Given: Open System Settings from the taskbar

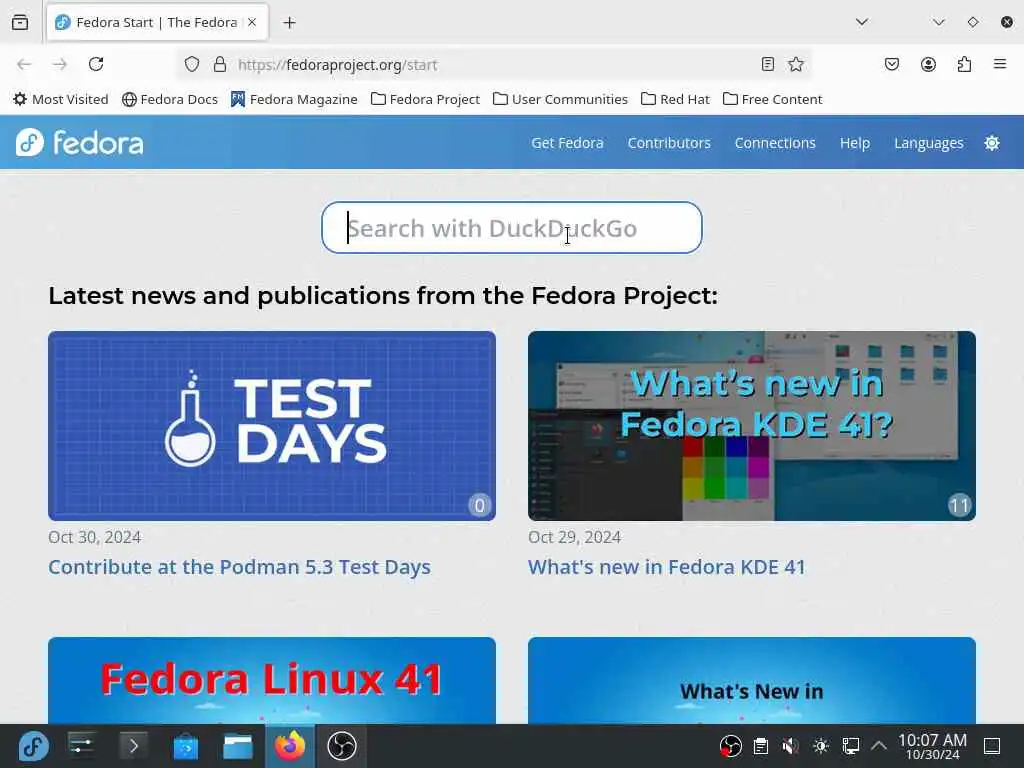Looking at the screenshot, I should (82, 746).
